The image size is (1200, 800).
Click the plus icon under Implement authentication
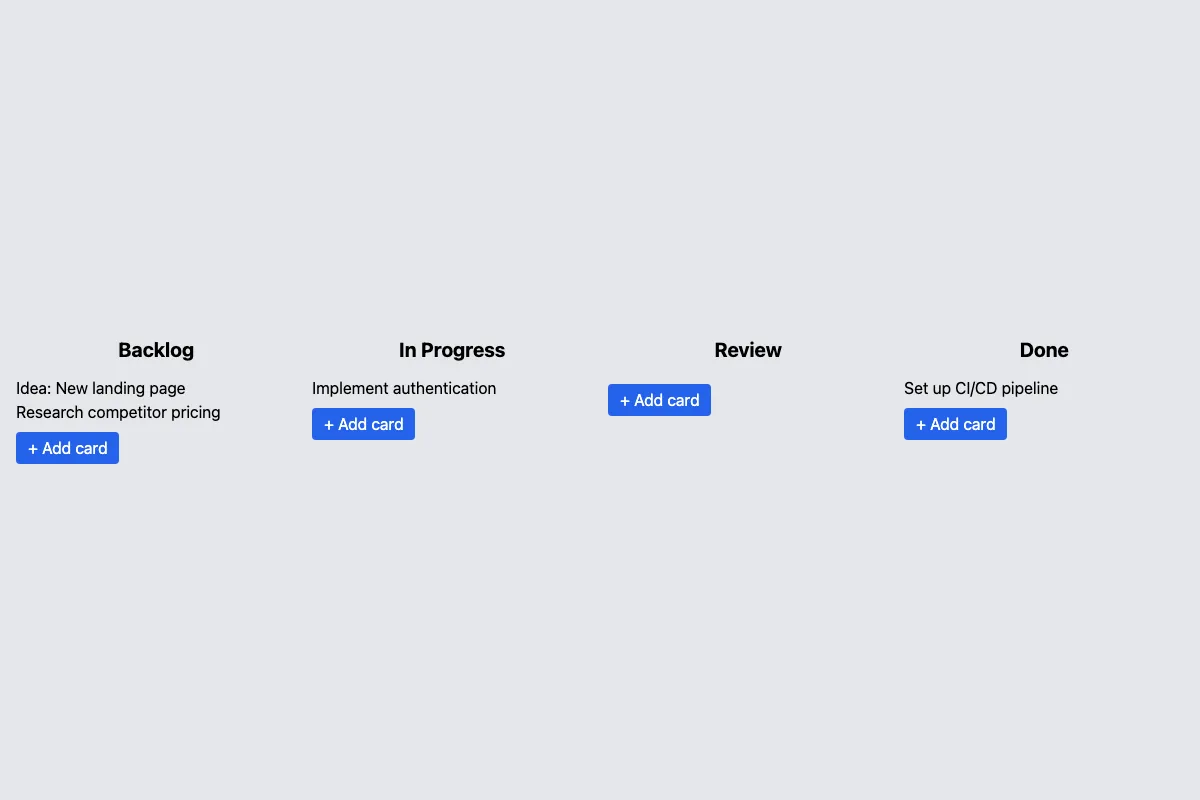pyautogui.click(x=329, y=425)
